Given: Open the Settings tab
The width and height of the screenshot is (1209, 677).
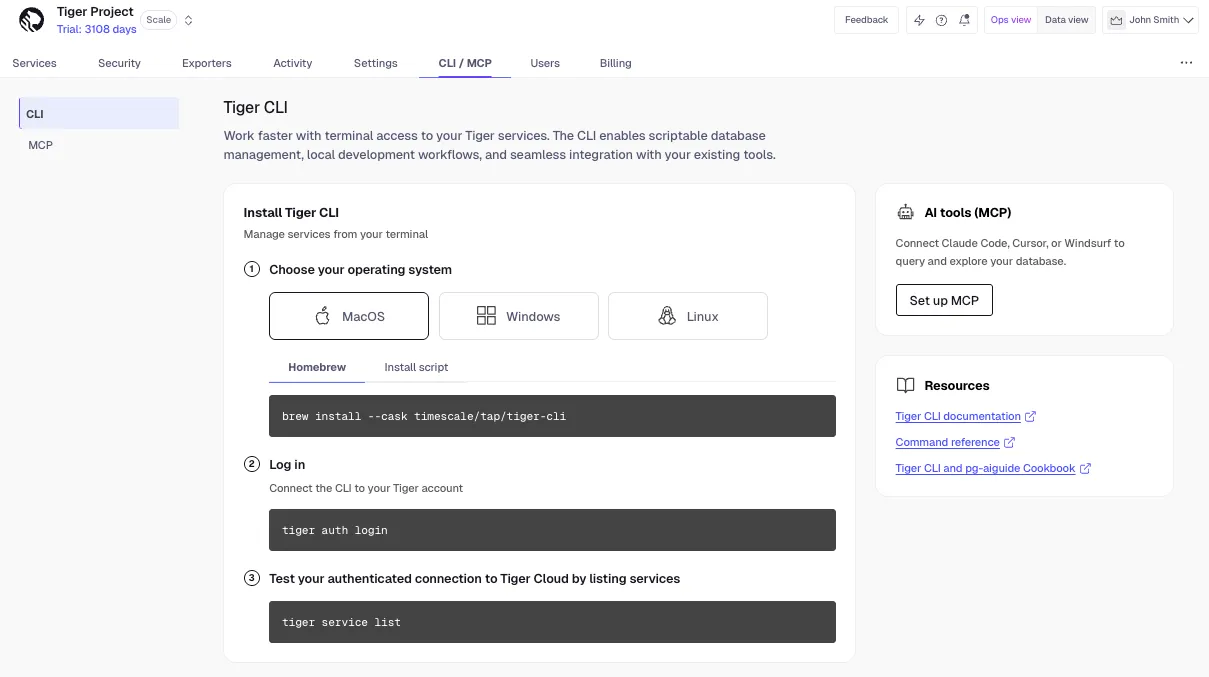Looking at the screenshot, I should click(x=376, y=63).
